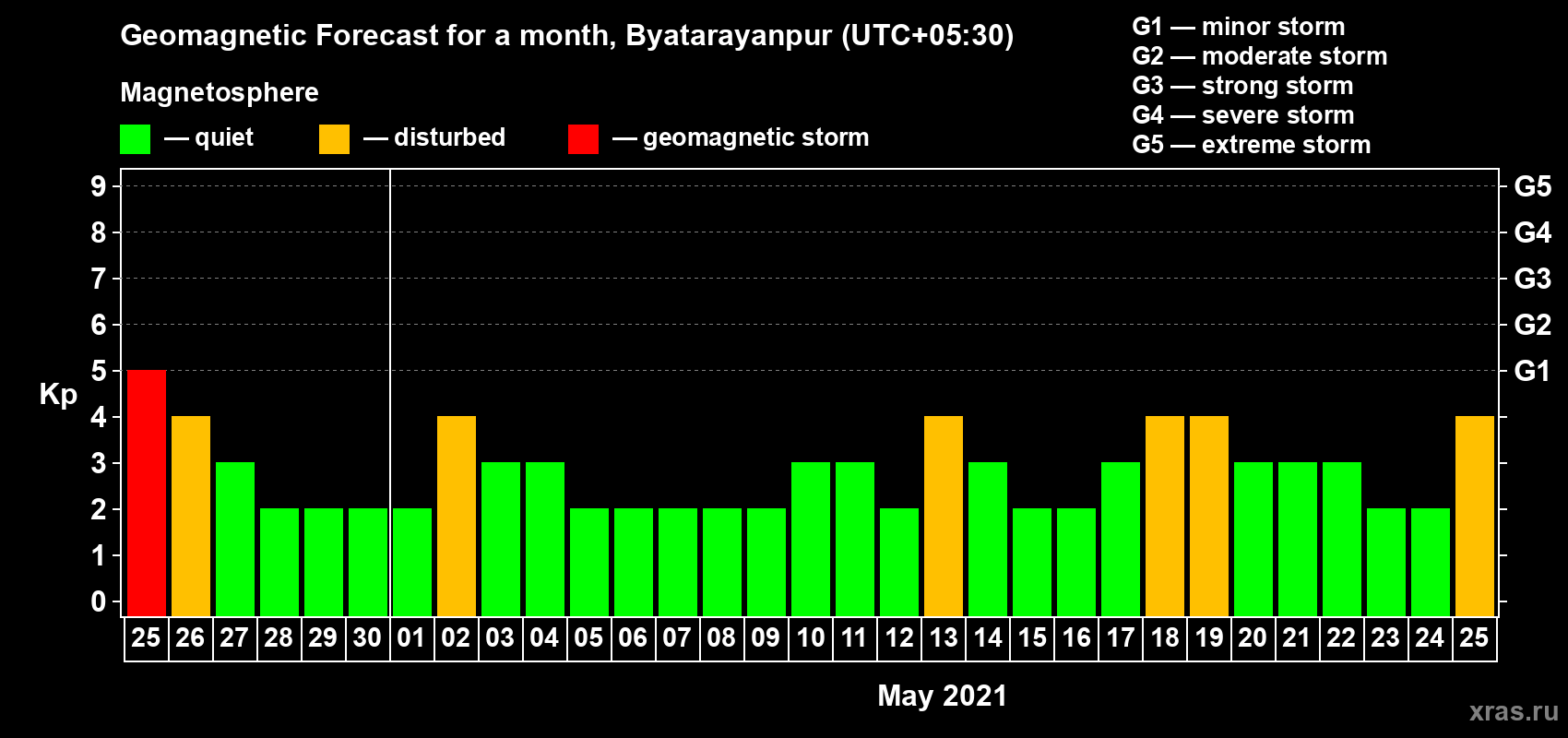The height and width of the screenshot is (738, 1568).
Task: Select the orange bar above date 26
Action: [191, 517]
